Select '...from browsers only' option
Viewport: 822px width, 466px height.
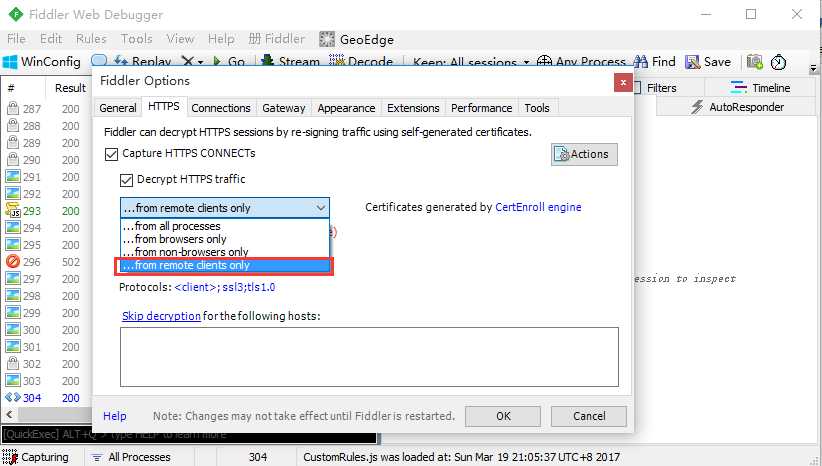click(225, 239)
